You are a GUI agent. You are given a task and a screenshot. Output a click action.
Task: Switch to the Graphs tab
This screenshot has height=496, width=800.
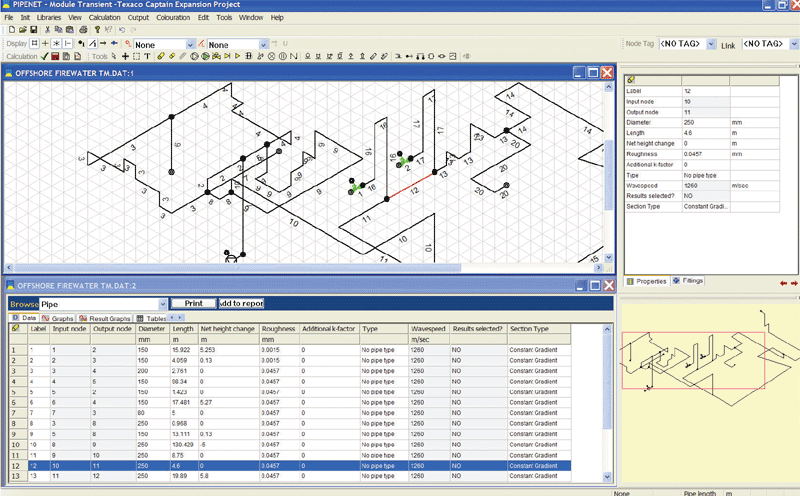click(x=58, y=318)
